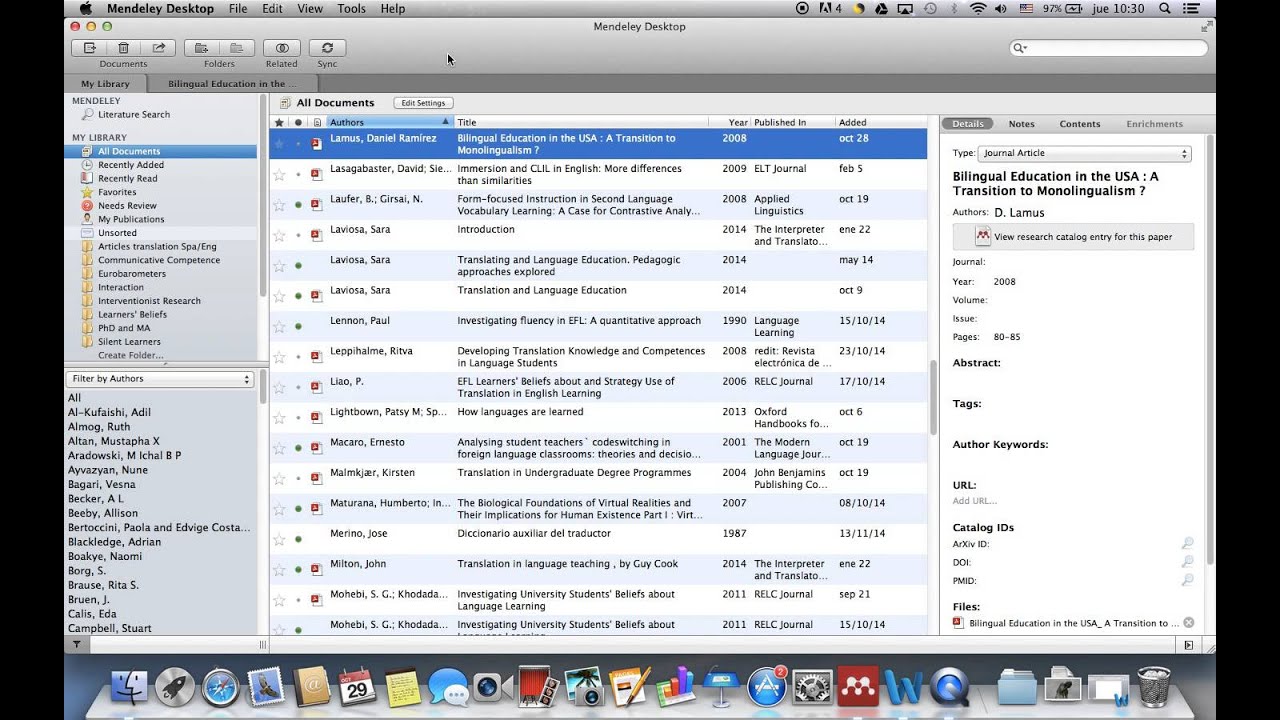Click the Create Folder toolbar icon
1280x720 pixels.
click(x=201, y=47)
